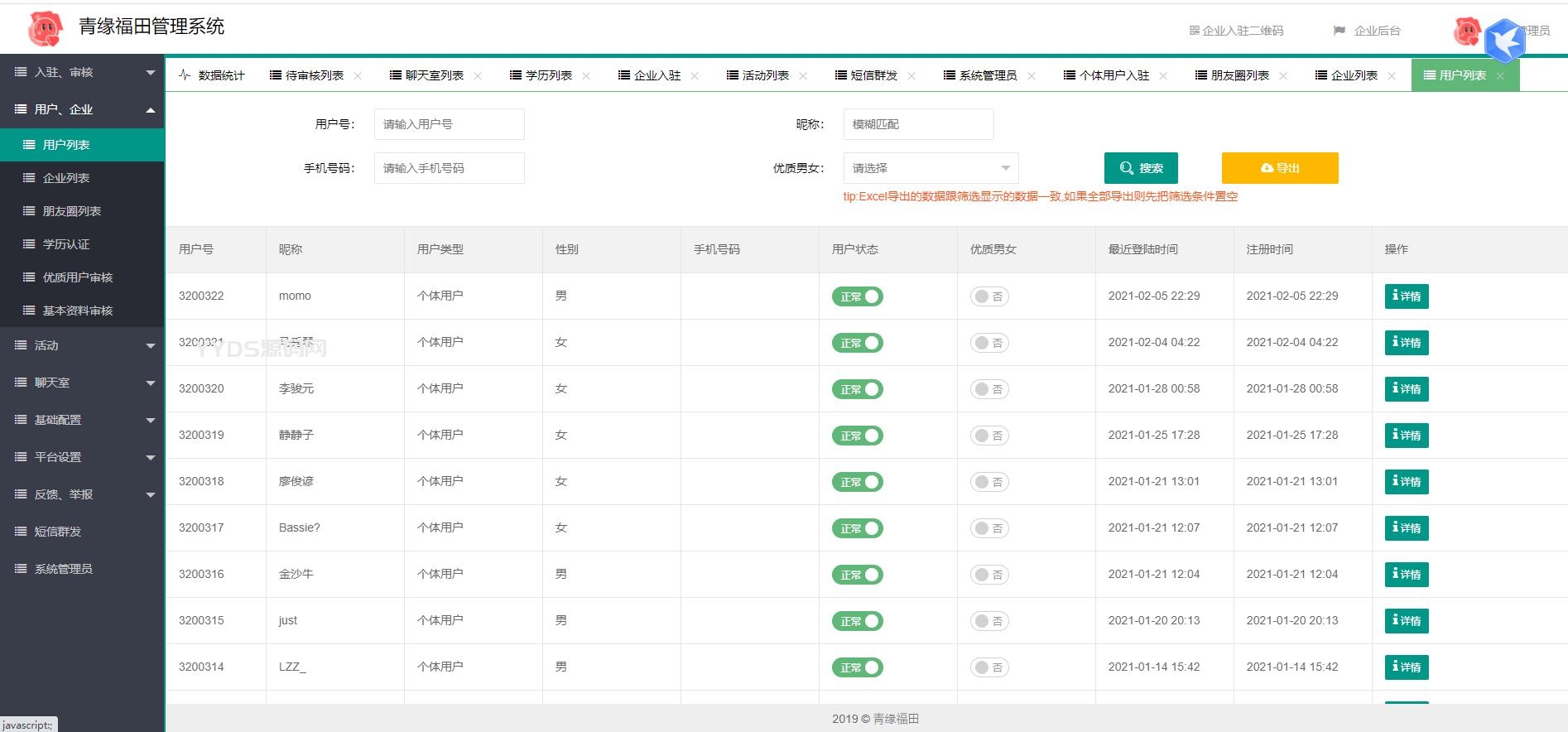Toggle user status switch for momo
The image size is (1568, 732).
pos(858,296)
